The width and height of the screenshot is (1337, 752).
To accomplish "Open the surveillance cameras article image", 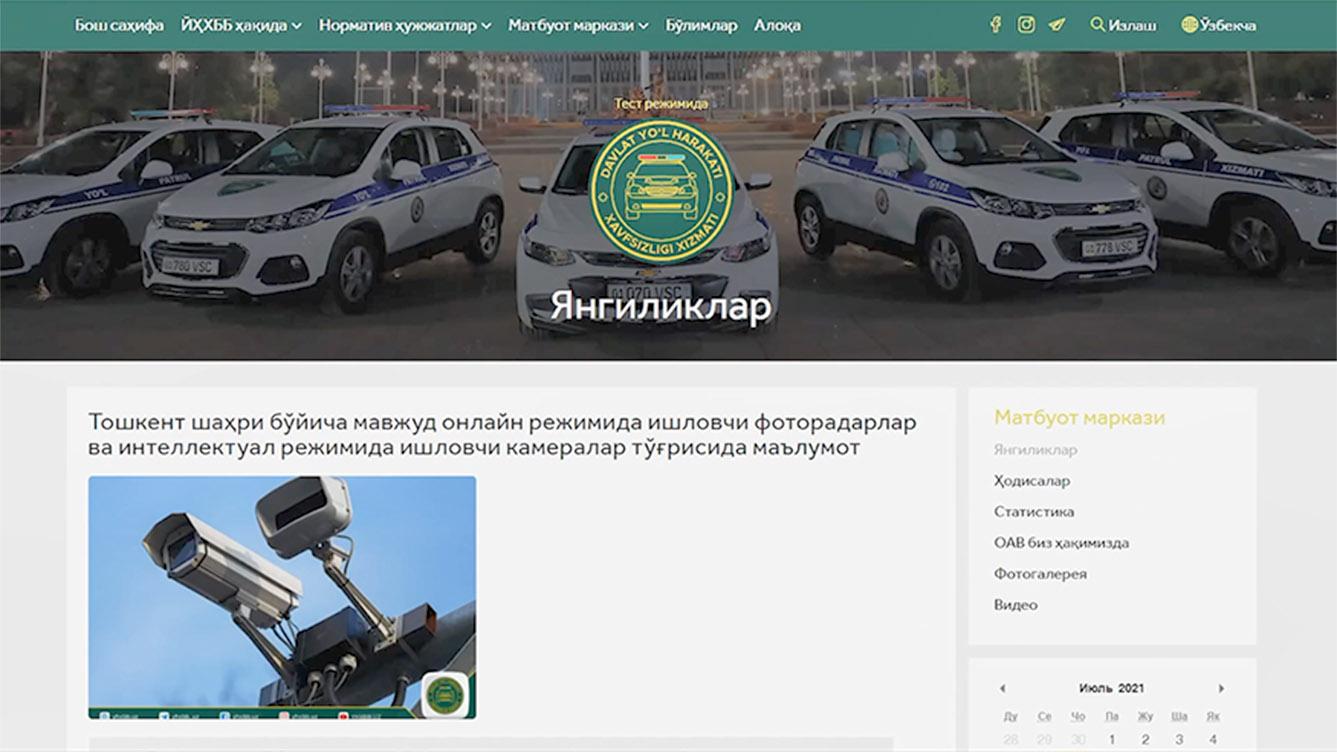I will pos(282,597).
